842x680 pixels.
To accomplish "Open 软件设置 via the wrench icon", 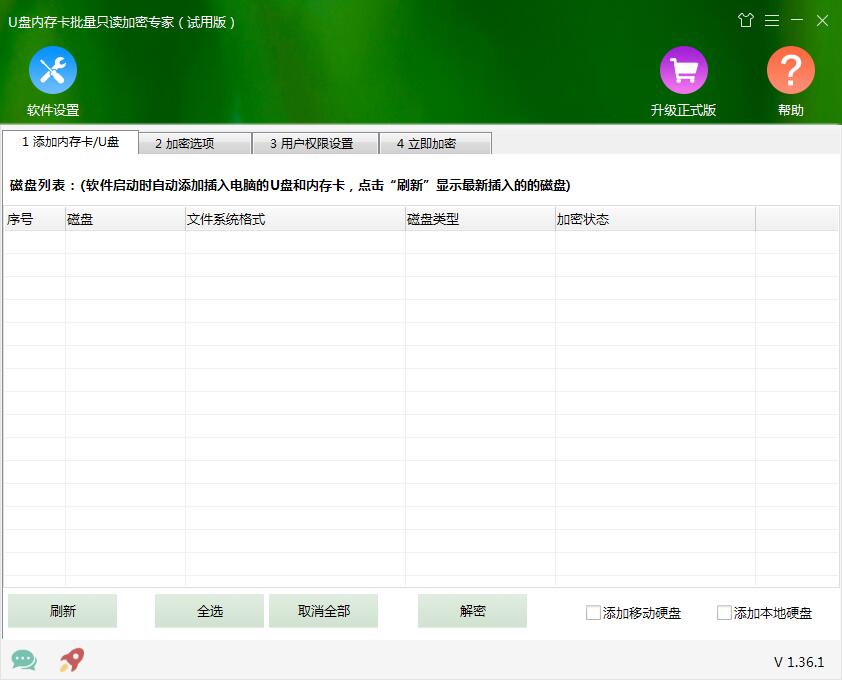I will point(52,70).
